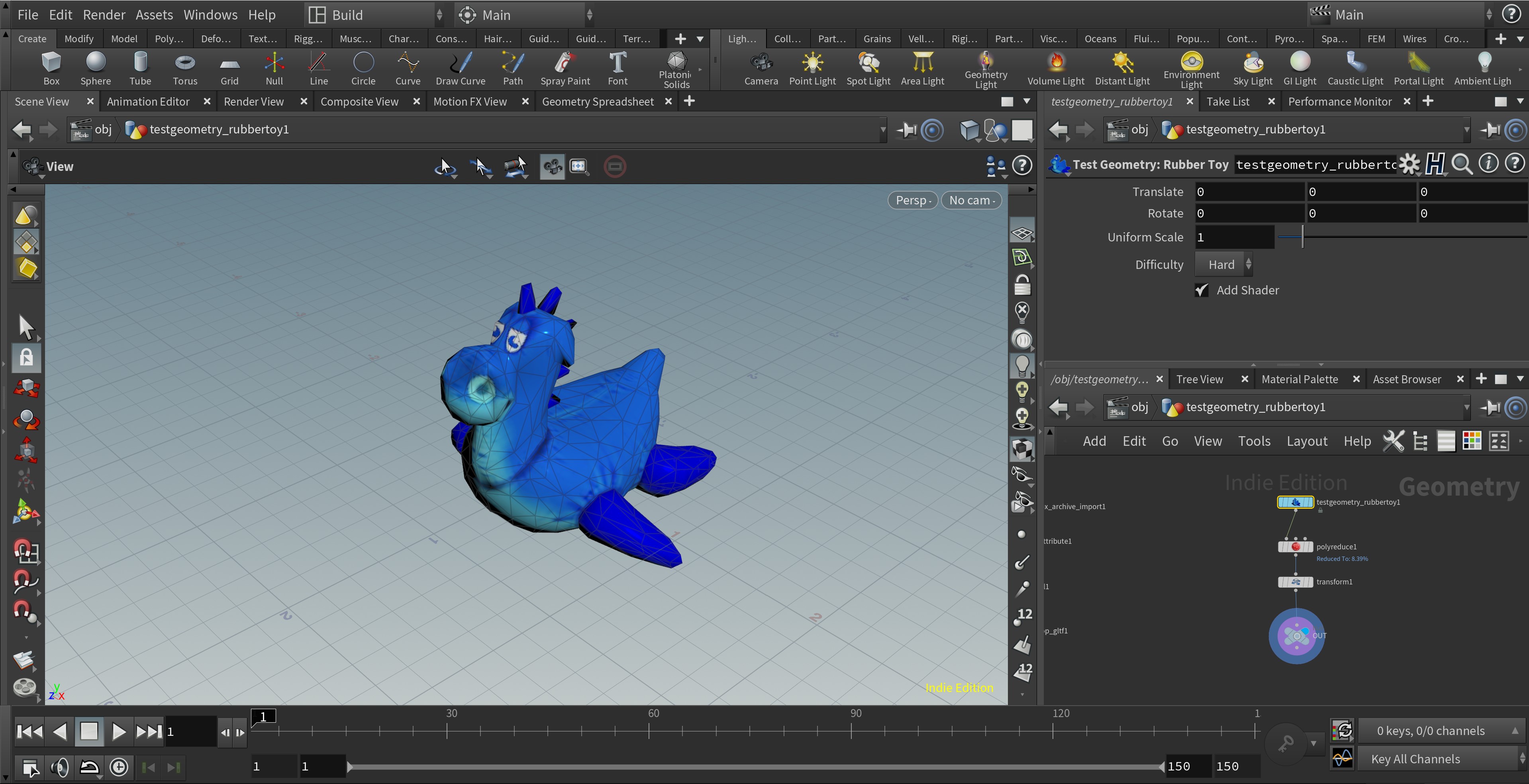Add a Portal Light

tap(1419, 68)
